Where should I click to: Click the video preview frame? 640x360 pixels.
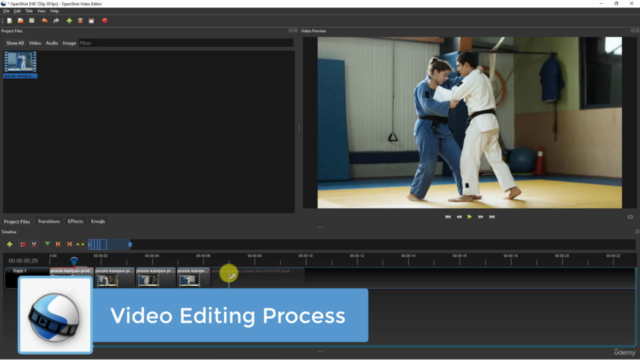[469, 122]
